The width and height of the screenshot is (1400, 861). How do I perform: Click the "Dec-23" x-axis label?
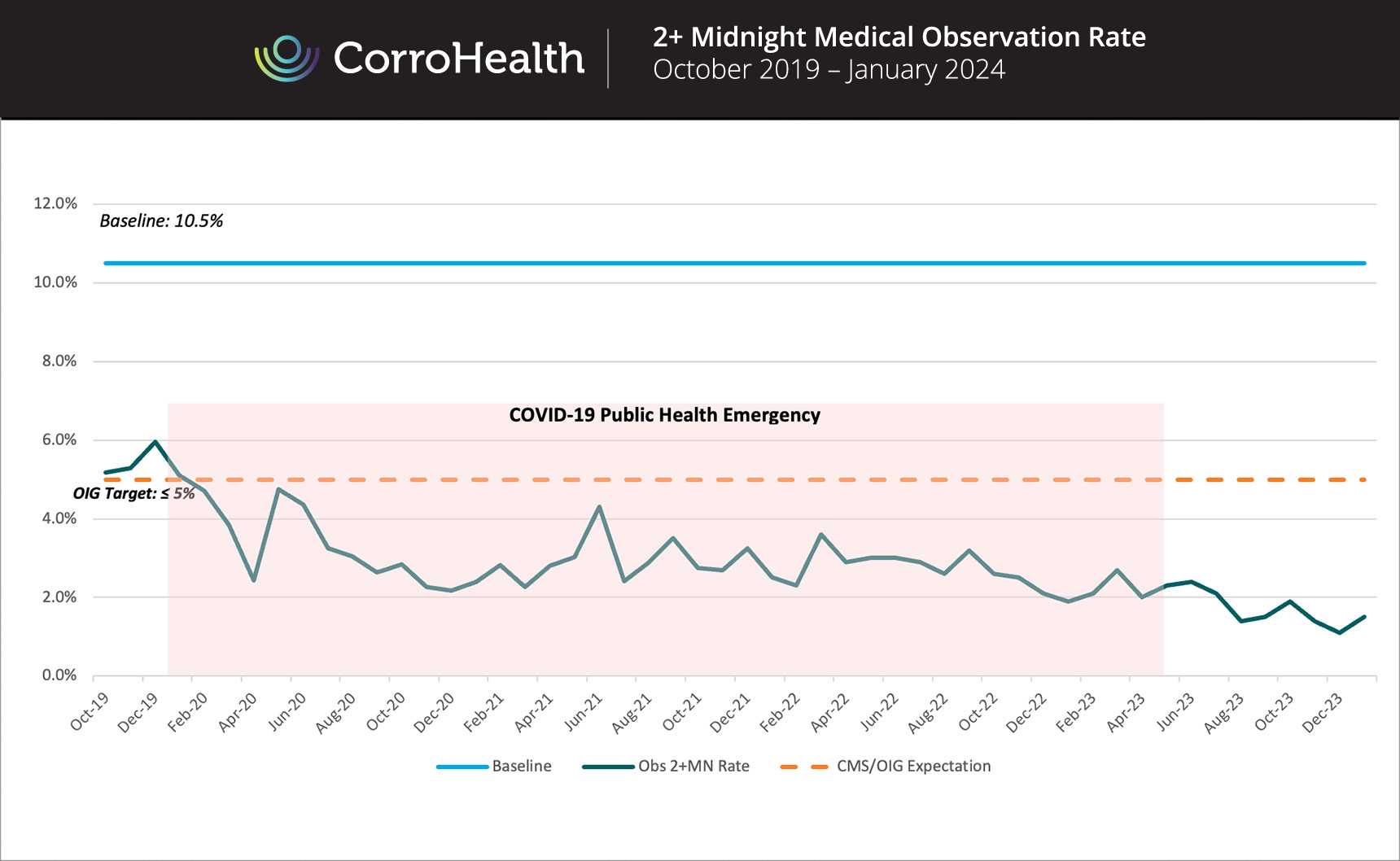(1322, 714)
